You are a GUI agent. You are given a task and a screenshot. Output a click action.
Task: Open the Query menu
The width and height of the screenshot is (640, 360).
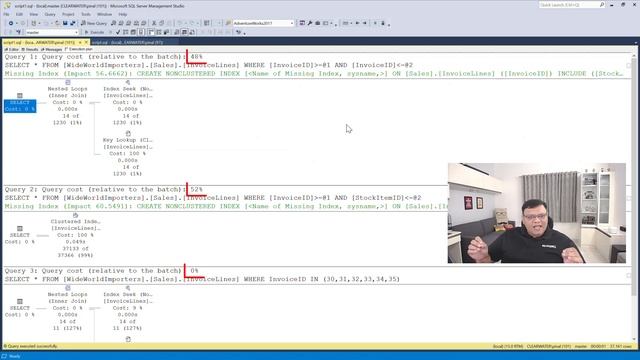pyautogui.click(x=50, y=14)
